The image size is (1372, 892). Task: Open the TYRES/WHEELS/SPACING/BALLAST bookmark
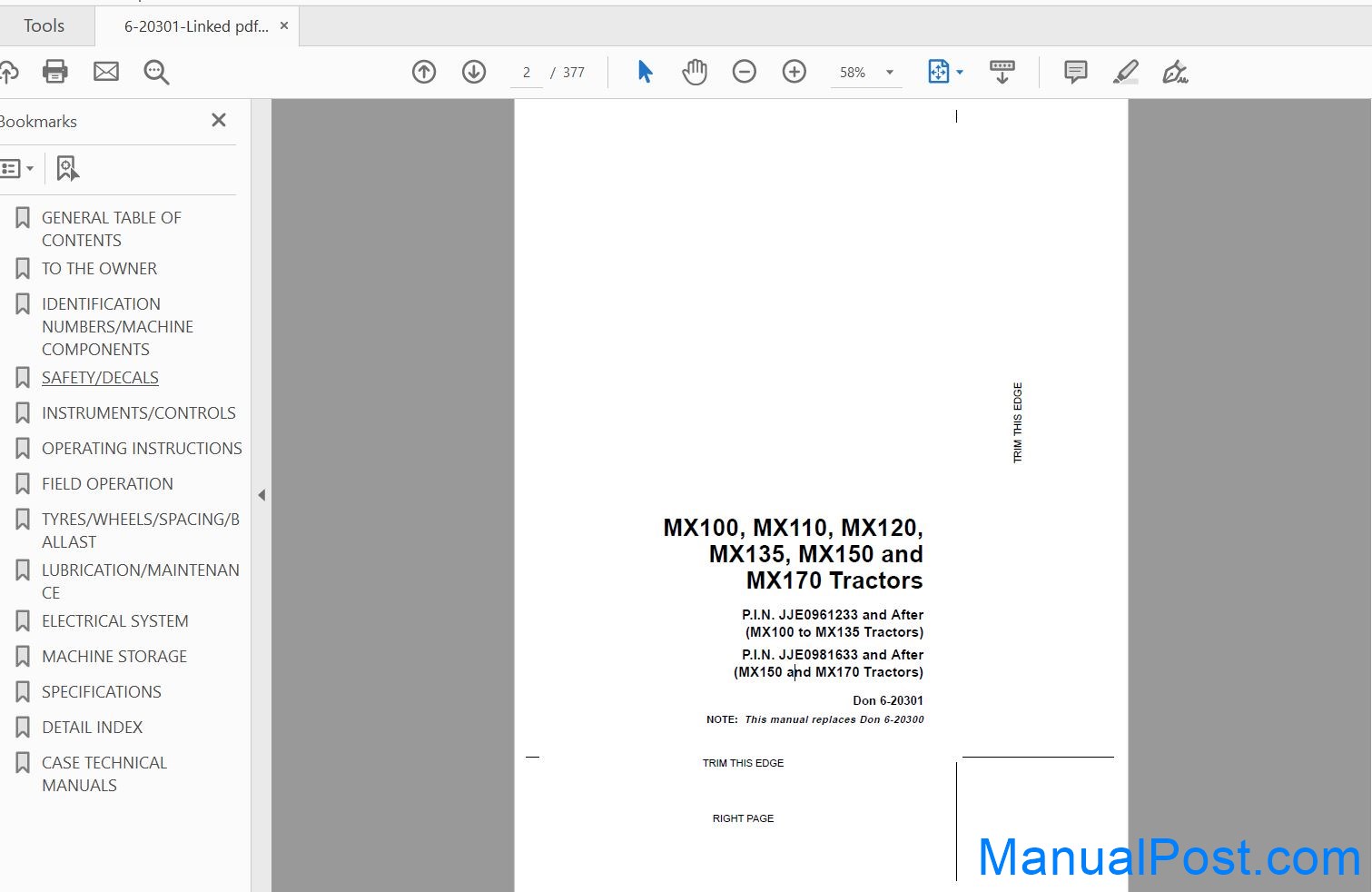tap(141, 530)
